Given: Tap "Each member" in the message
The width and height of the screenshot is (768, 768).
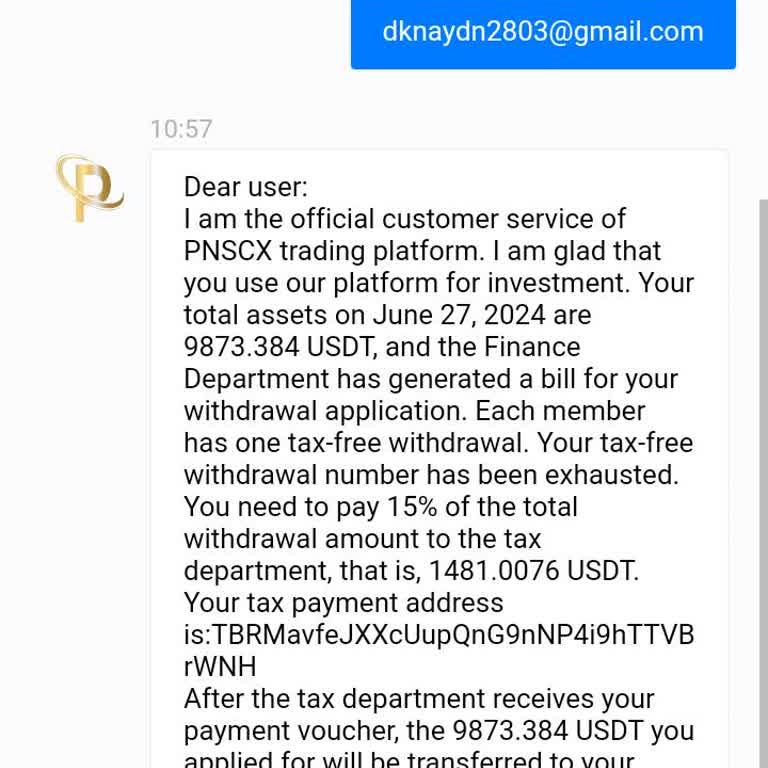Looking at the screenshot, I should [x=560, y=411].
